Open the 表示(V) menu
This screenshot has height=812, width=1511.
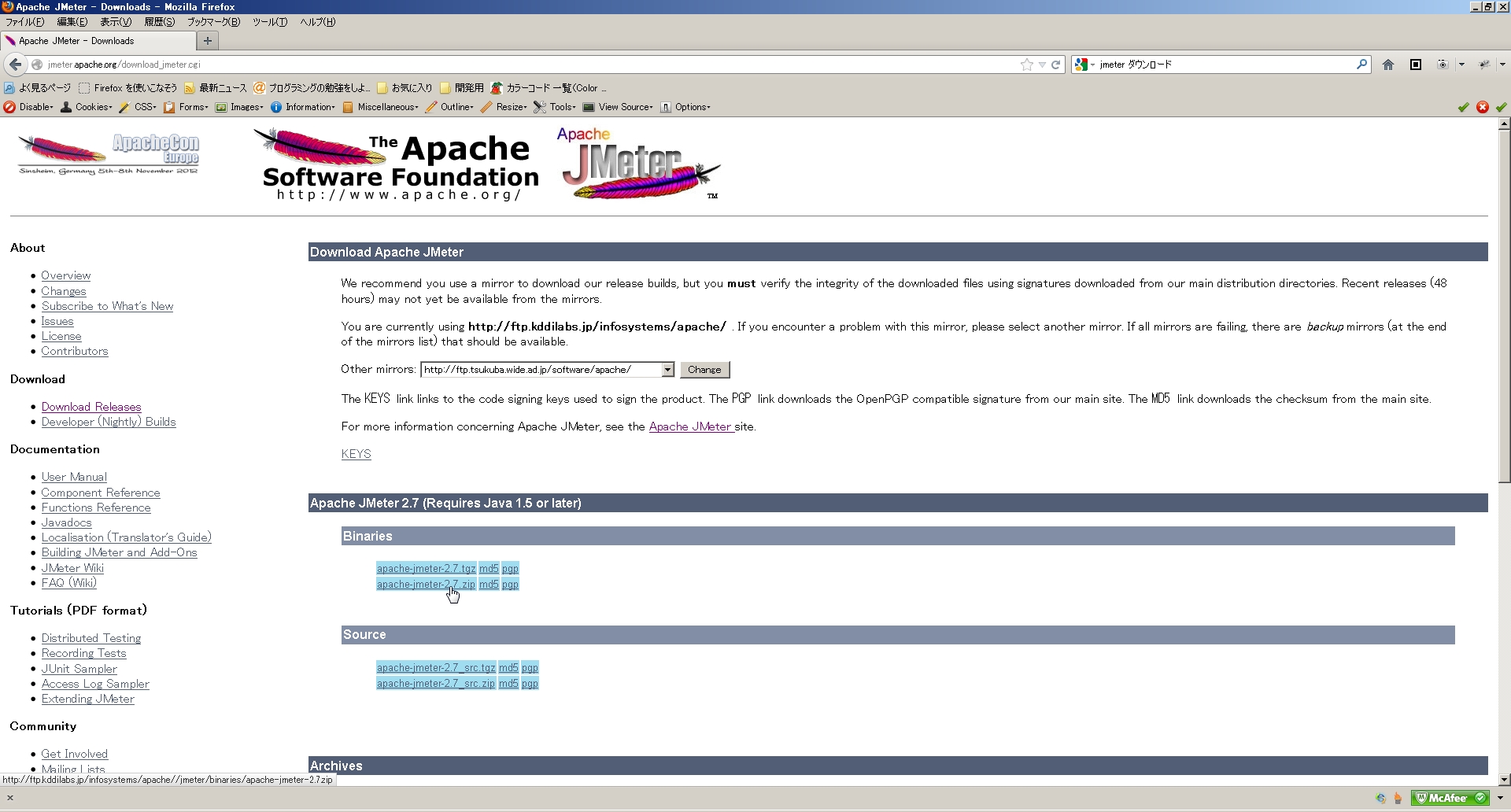pyautogui.click(x=116, y=22)
